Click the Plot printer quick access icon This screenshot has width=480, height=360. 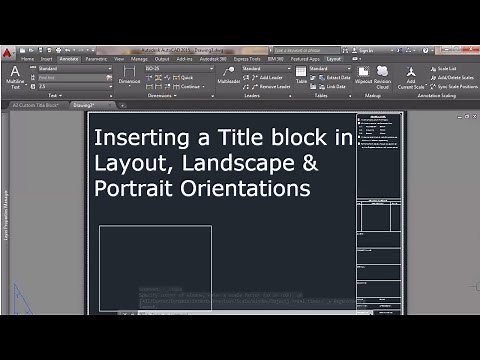pyautogui.click(x=59, y=50)
